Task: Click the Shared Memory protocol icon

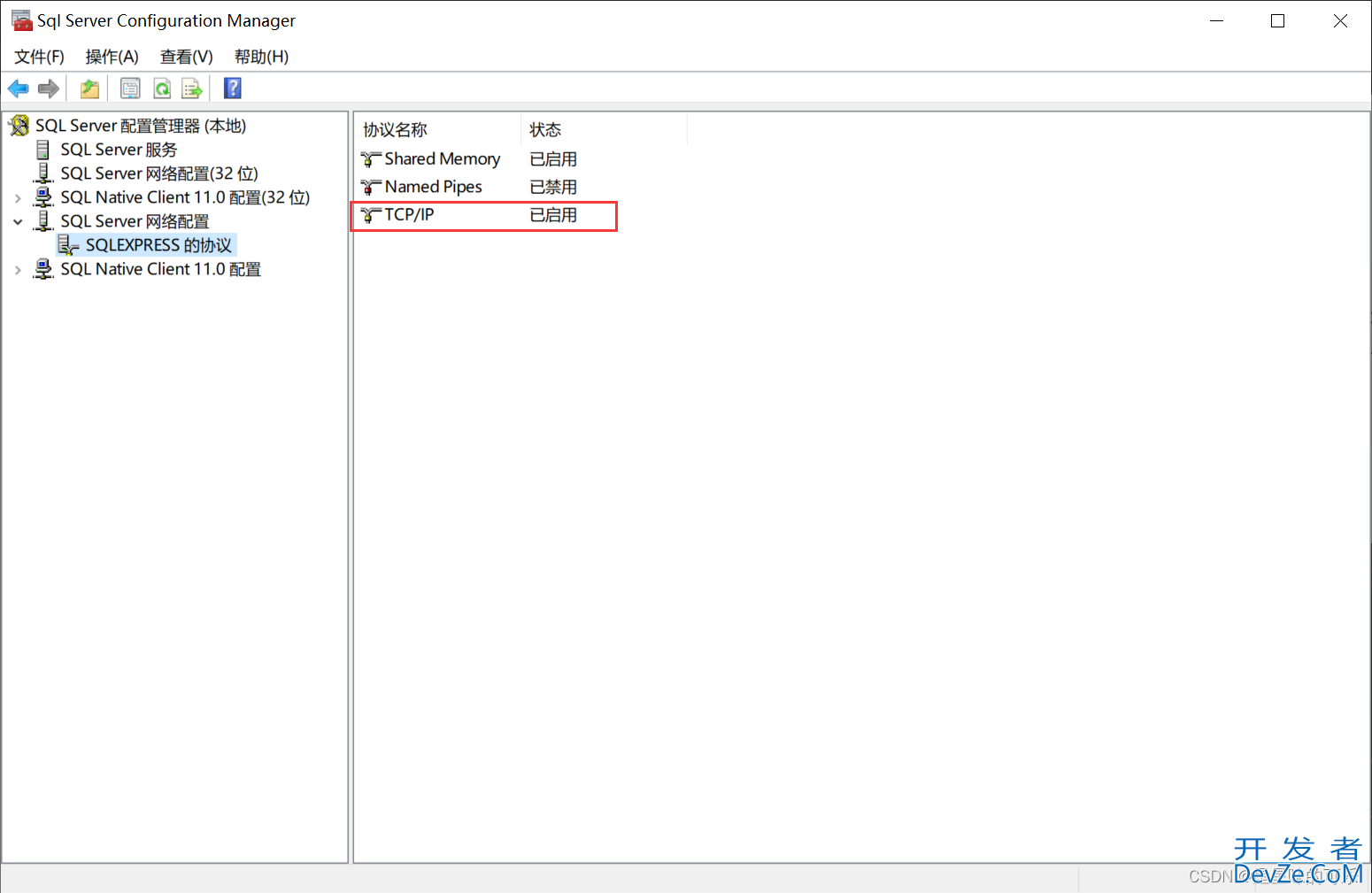Action: pyautogui.click(x=371, y=159)
